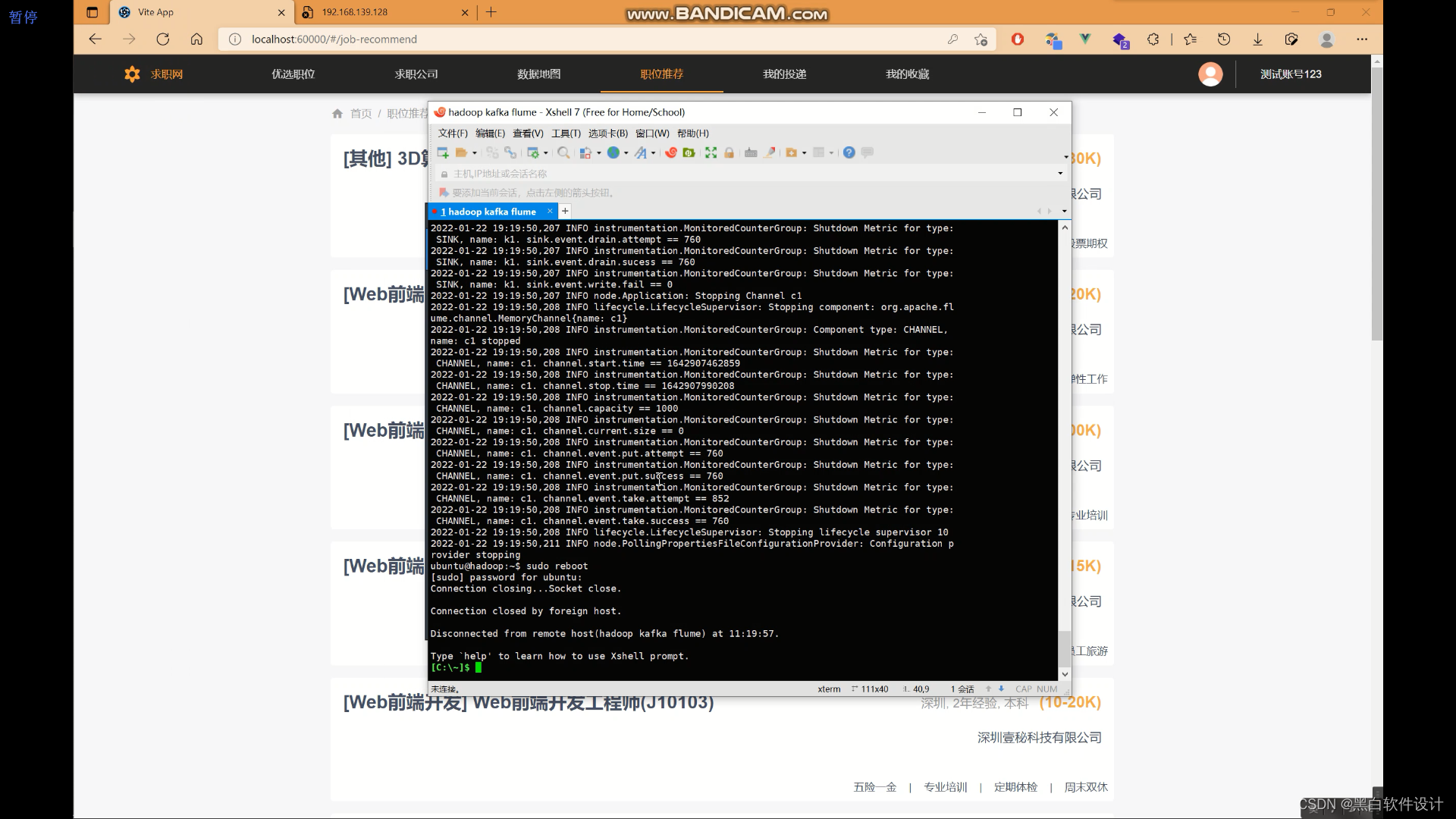
Task: Click the font 'A' icon in Xshell toolbar
Action: click(x=641, y=152)
